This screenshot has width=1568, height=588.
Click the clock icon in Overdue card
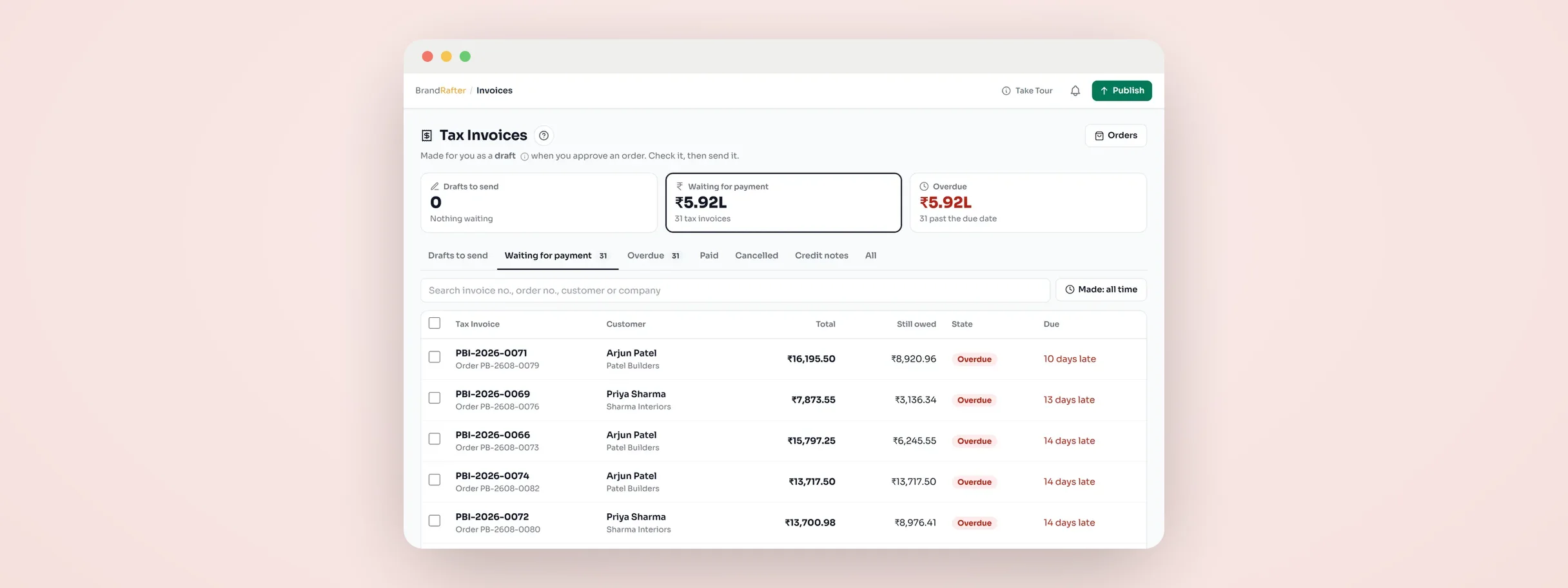point(924,186)
